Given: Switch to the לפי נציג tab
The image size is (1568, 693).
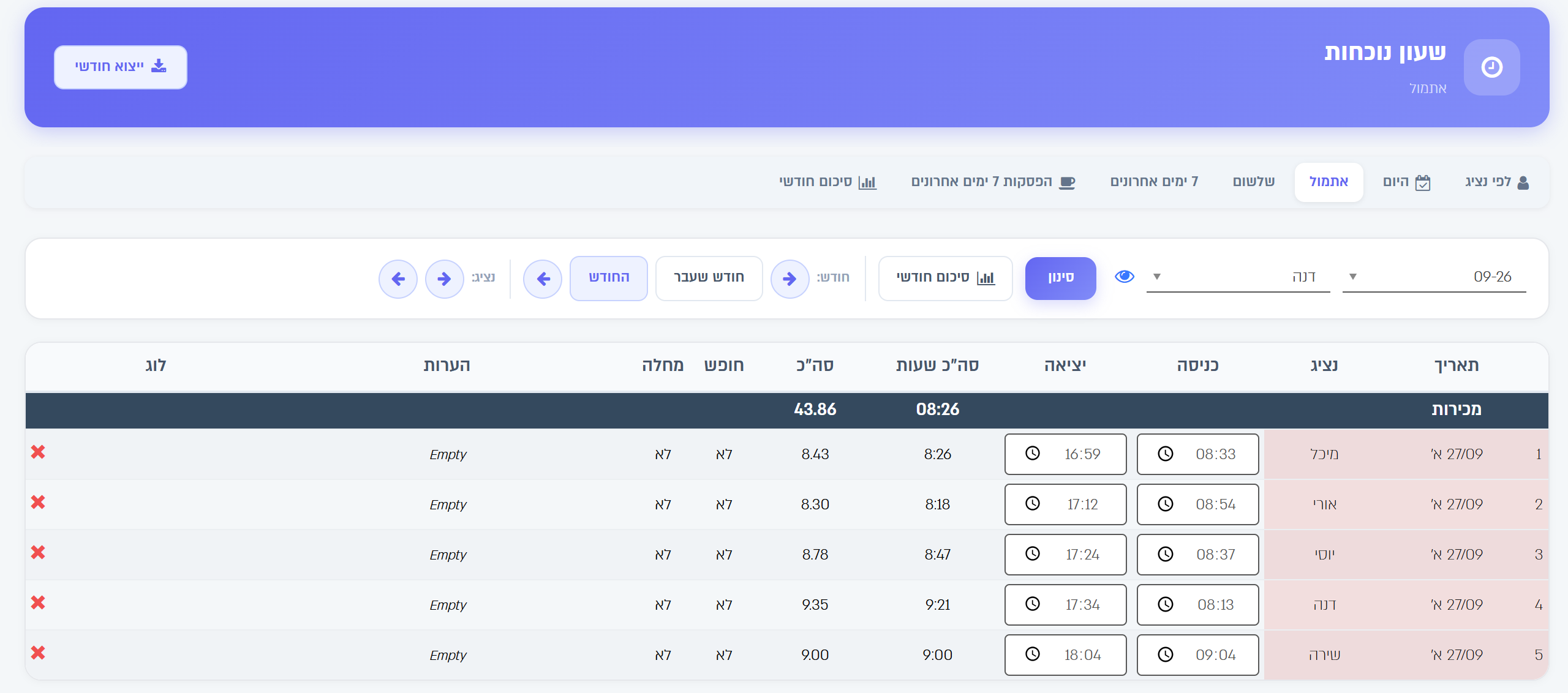Looking at the screenshot, I should coord(1497,182).
